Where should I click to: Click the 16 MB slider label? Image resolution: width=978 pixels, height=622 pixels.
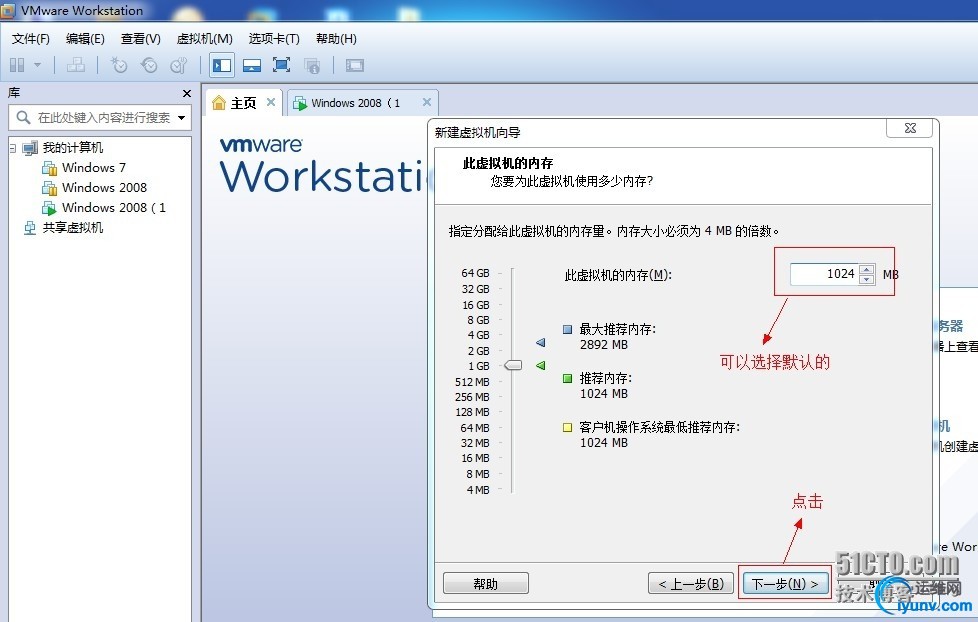click(475, 459)
